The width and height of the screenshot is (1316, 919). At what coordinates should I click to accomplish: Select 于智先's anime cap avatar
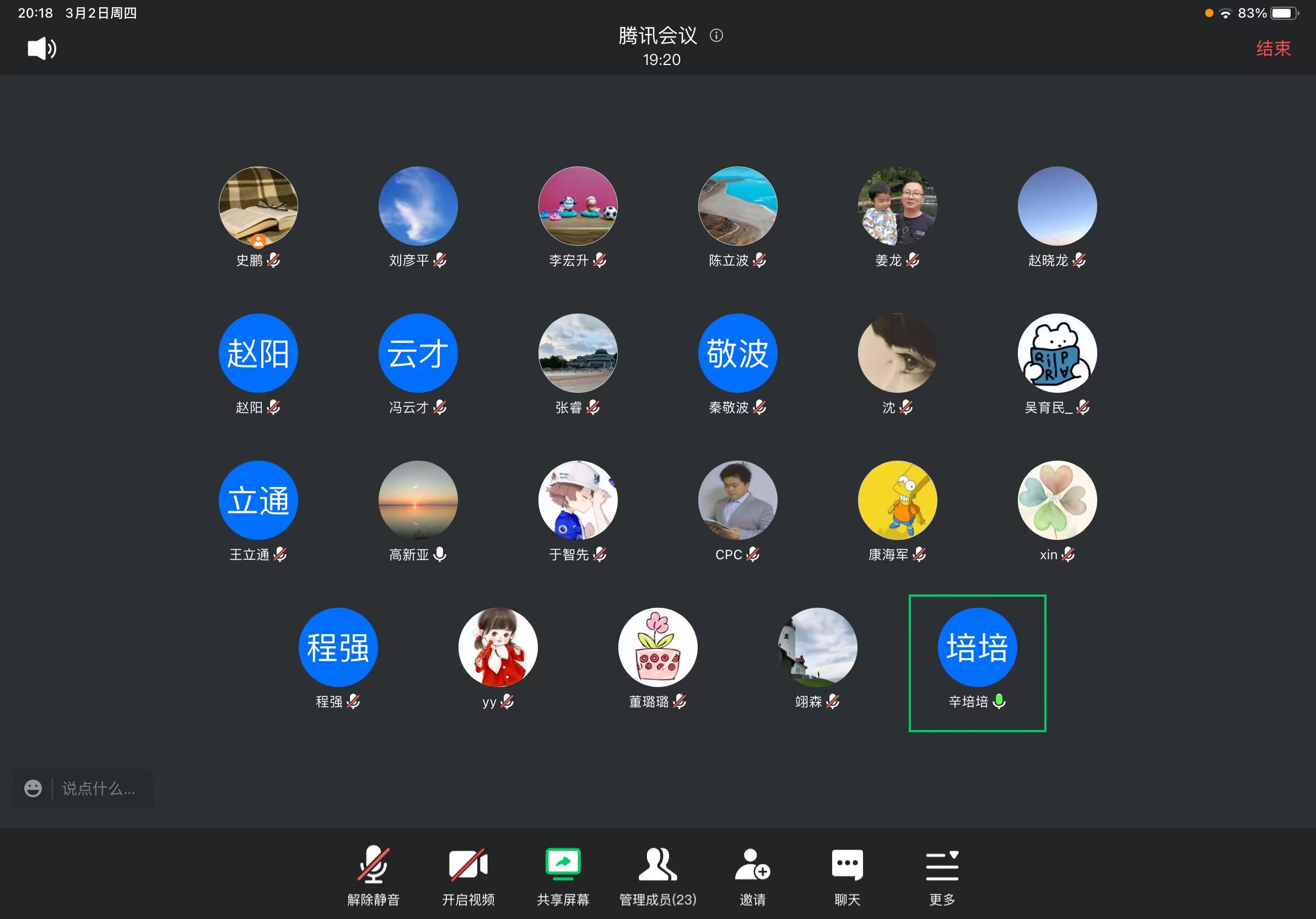click(578, 500)
